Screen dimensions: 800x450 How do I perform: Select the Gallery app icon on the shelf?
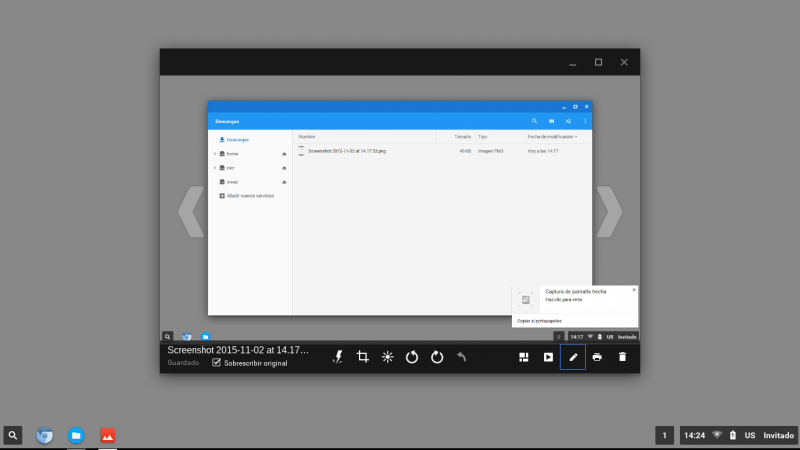108,435
